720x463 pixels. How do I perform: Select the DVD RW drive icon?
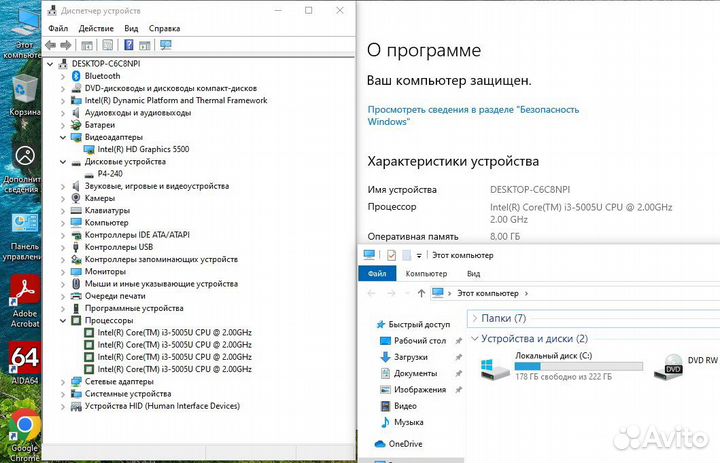click(x=669, y=367)
